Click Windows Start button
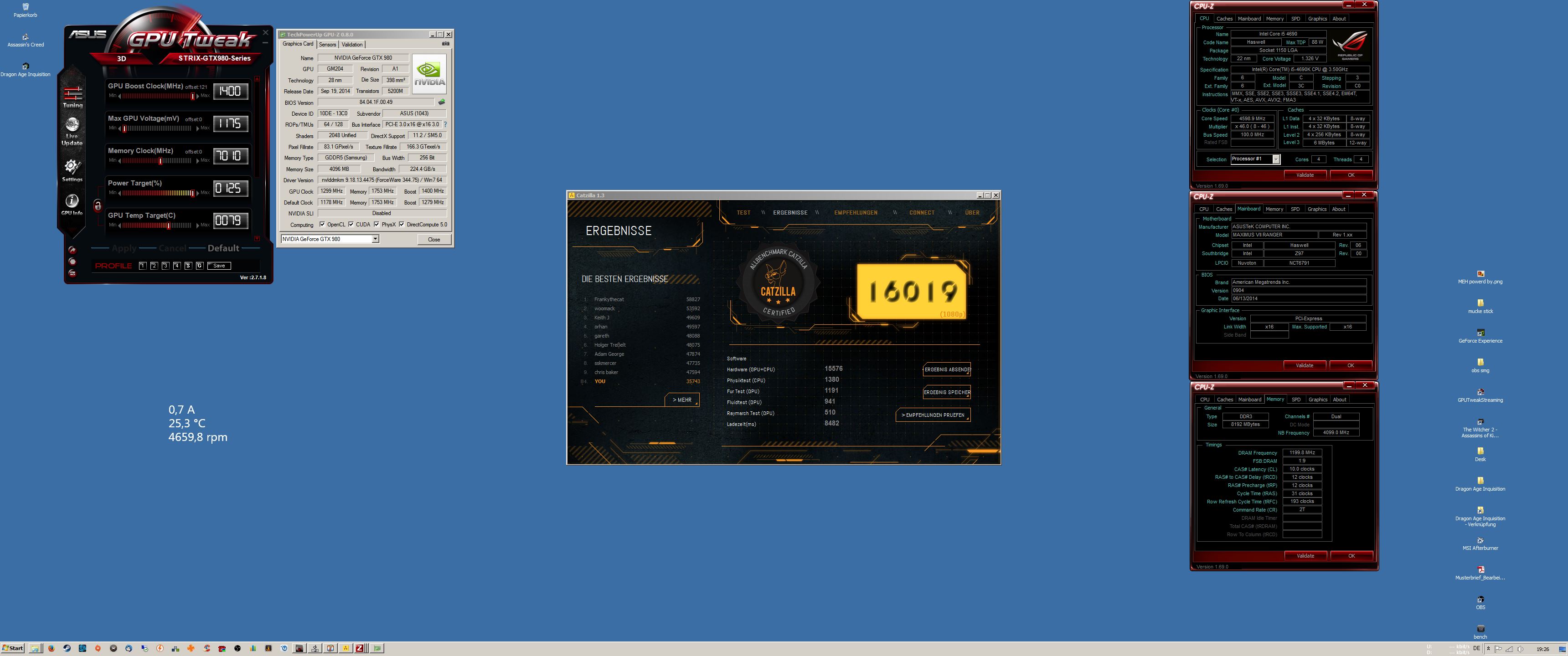The height and width of the screenshot is (656, 1568). click(13, 649)
